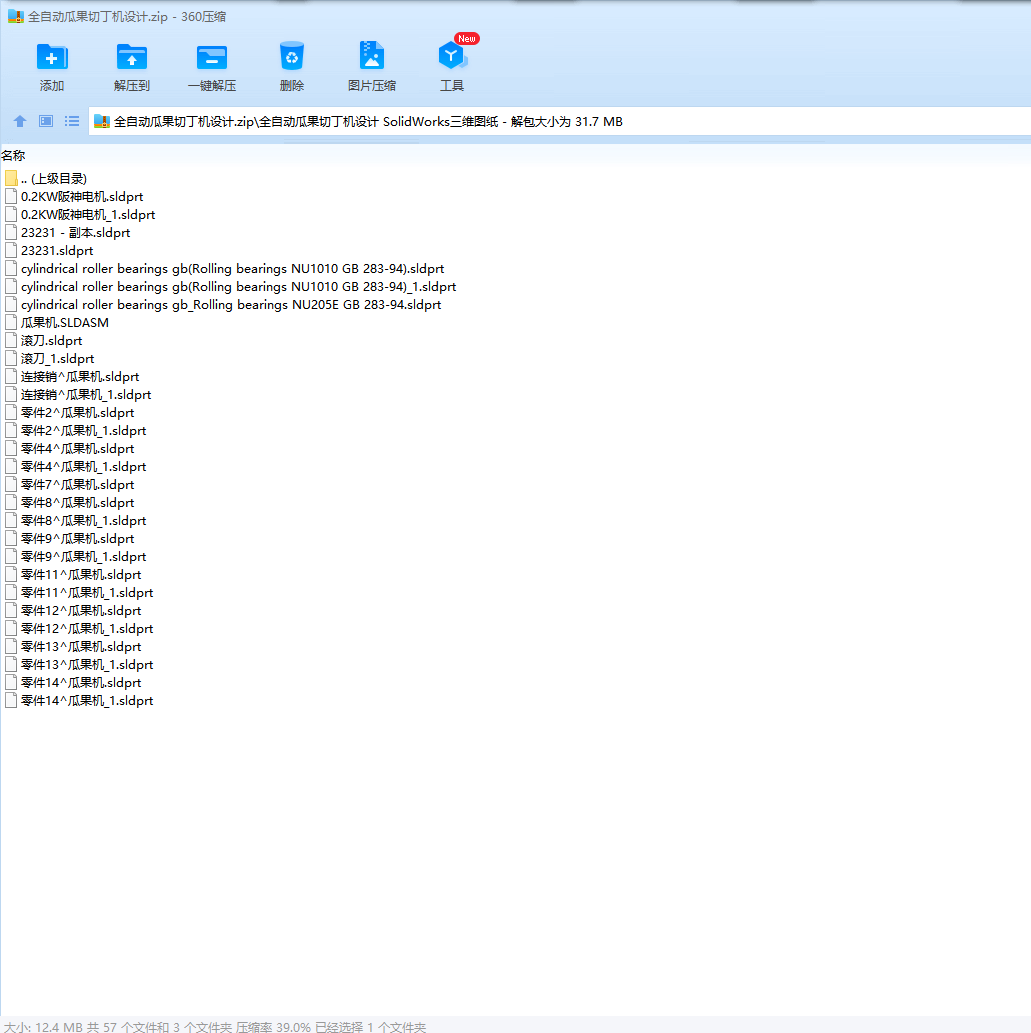Click the address path field
The width and height of the screenshot is (1031, 1033).
(560, 121)
